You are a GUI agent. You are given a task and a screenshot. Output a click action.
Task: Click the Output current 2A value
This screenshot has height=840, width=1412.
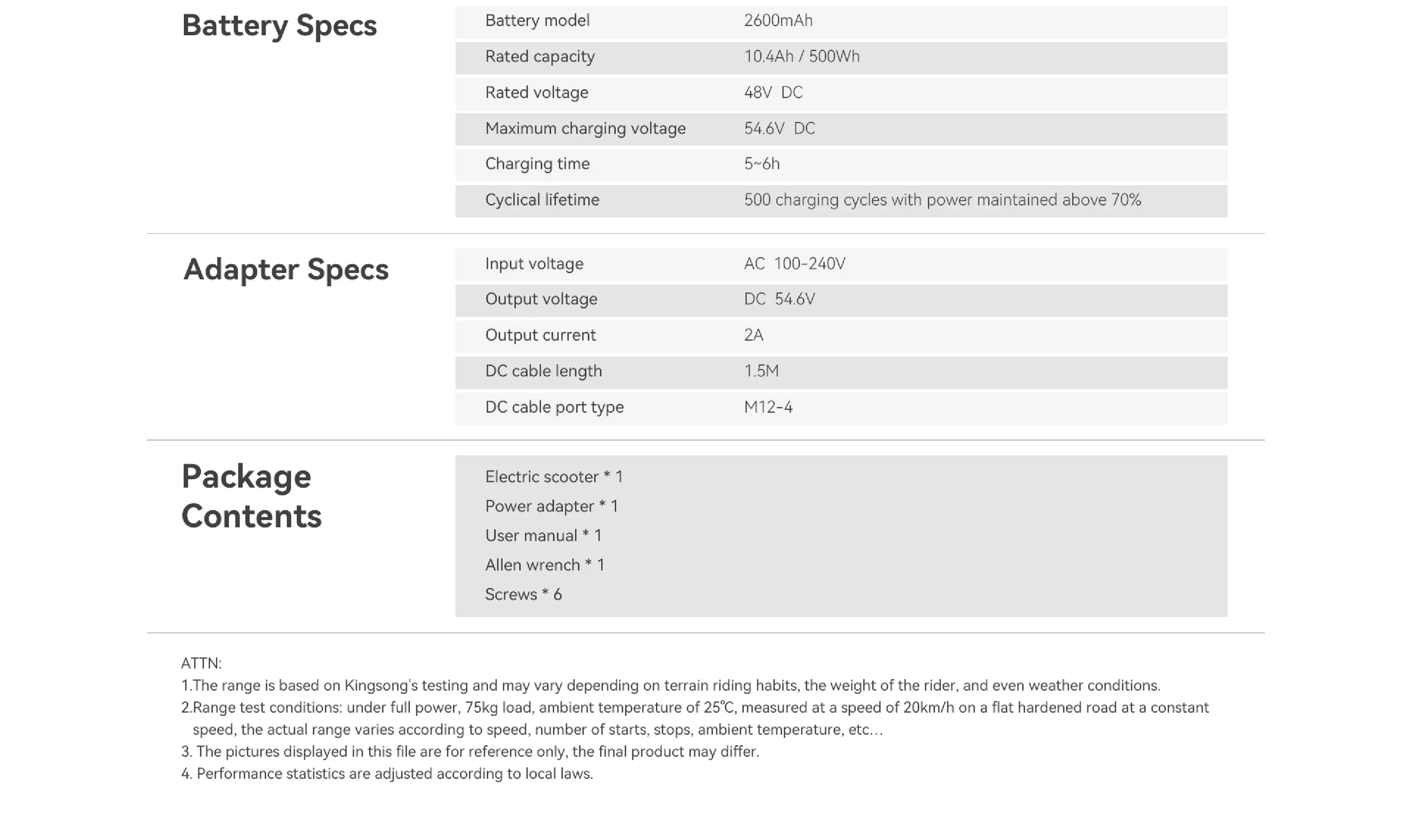pyautogui.click(x=754, y=335)
